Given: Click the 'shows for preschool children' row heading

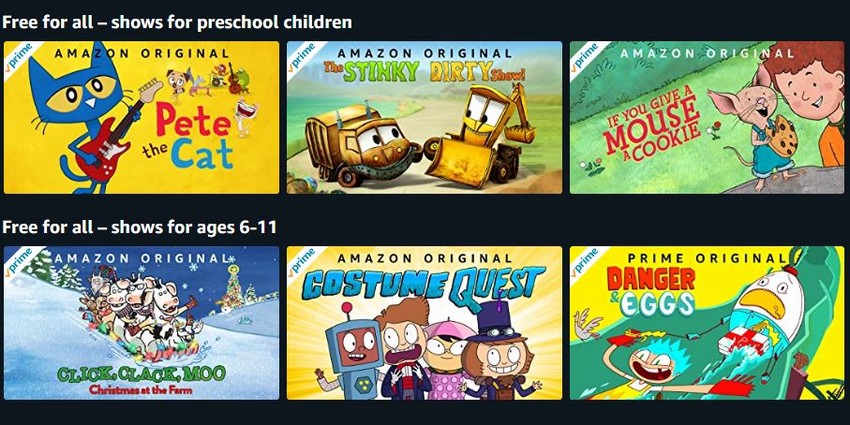Looking at the screenshot, I should click(177, 22).
